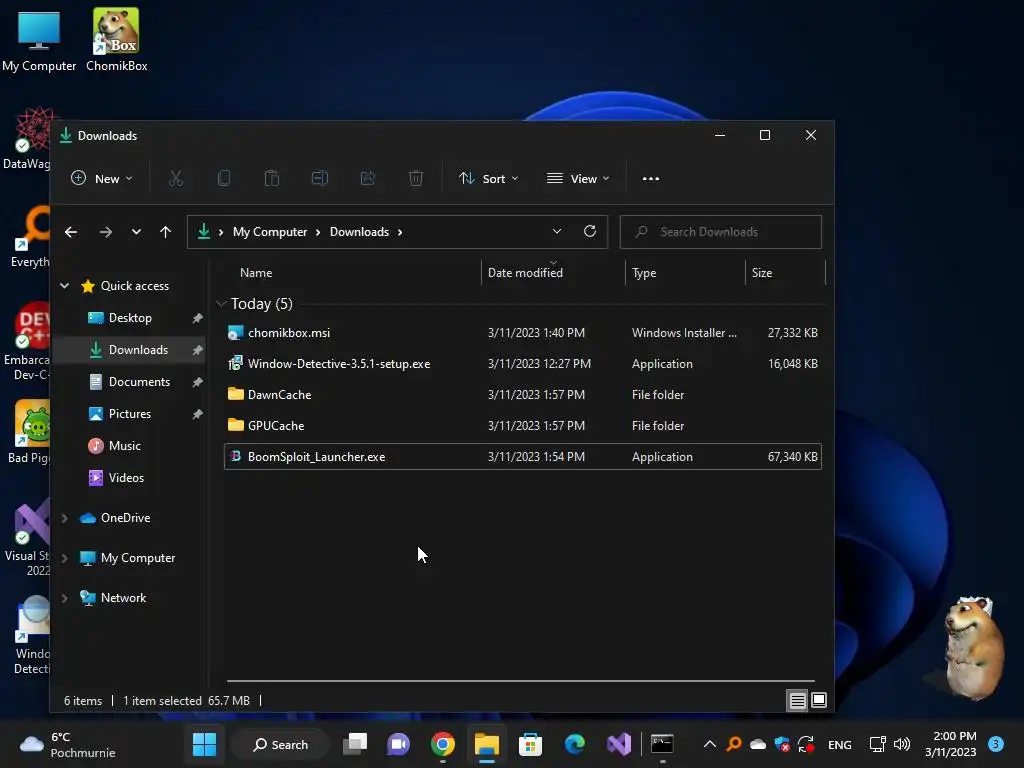This screenshot has width=1024, height=768.
Task: Click the Share icon in toolbar
Action: point(368,178)
